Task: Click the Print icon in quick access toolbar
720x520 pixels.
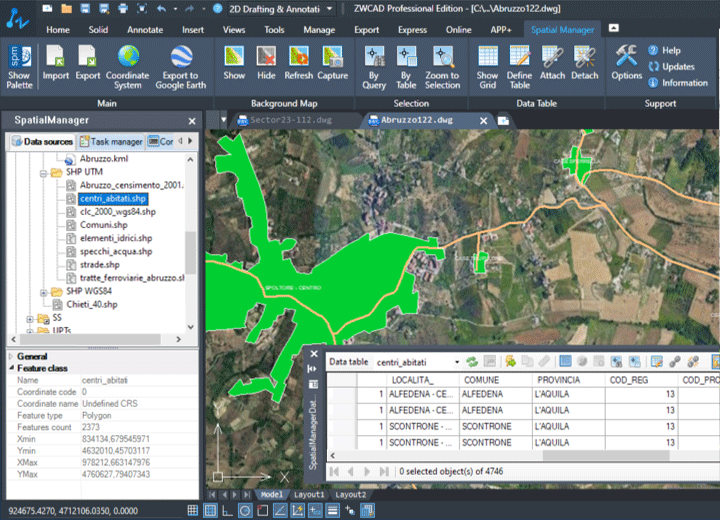Action: click(123, 8)
